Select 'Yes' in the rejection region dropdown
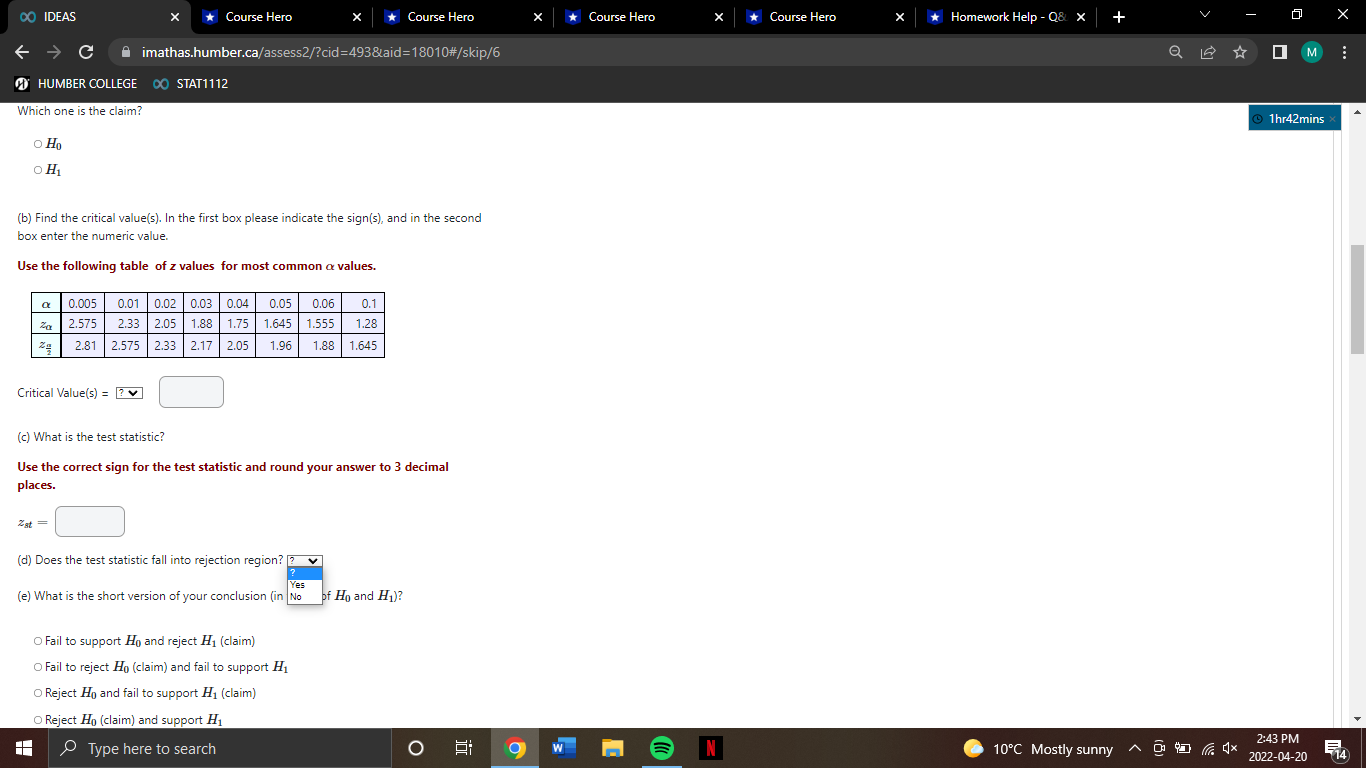 297,583
